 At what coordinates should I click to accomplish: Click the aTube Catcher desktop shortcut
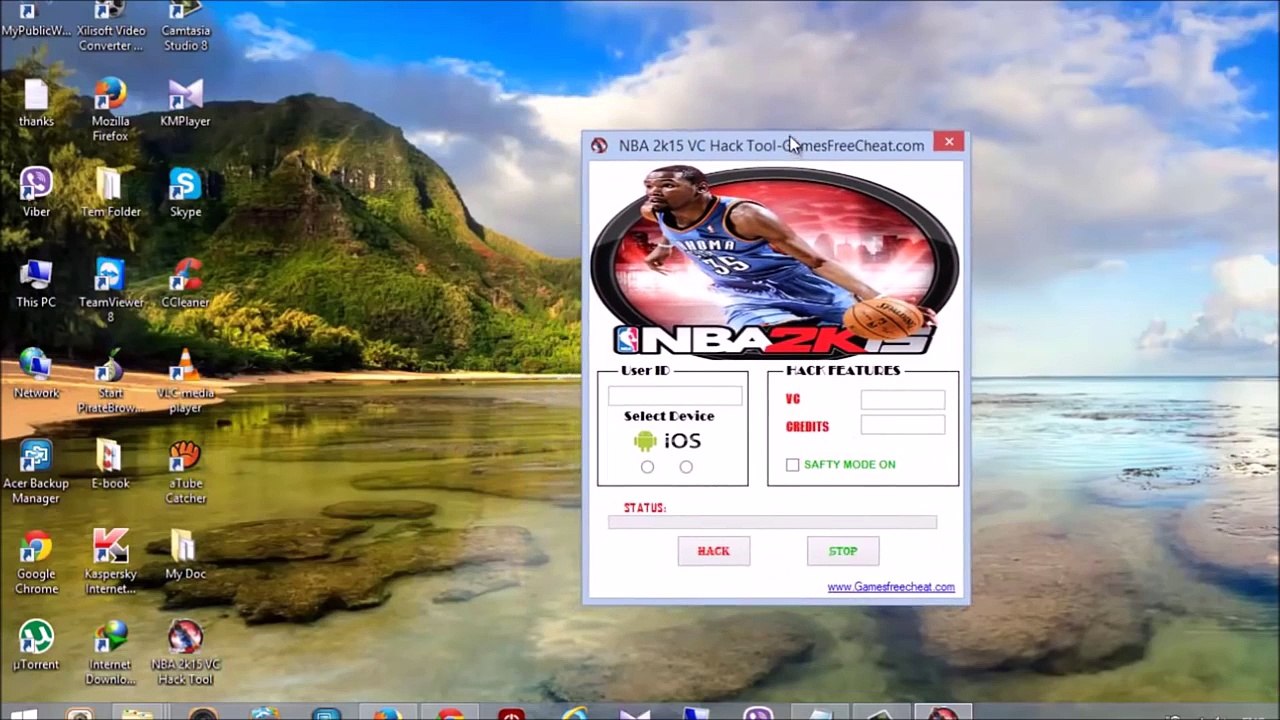tap(185, 472)
